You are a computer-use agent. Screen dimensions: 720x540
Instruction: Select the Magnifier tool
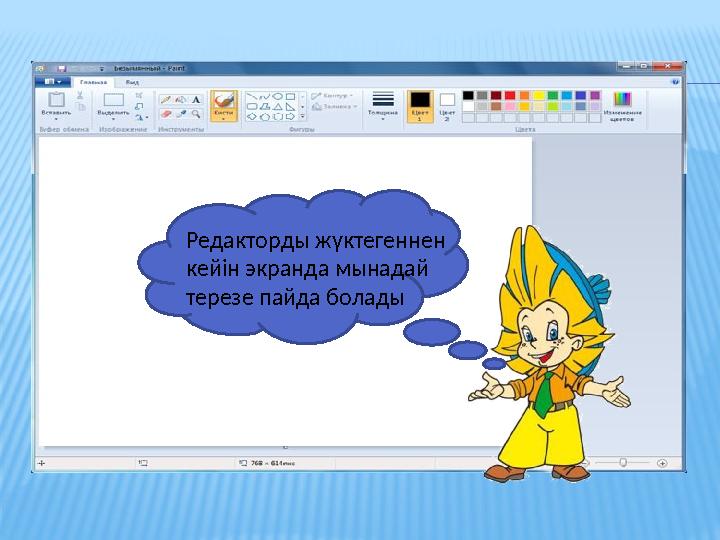(x=196, y=113)
